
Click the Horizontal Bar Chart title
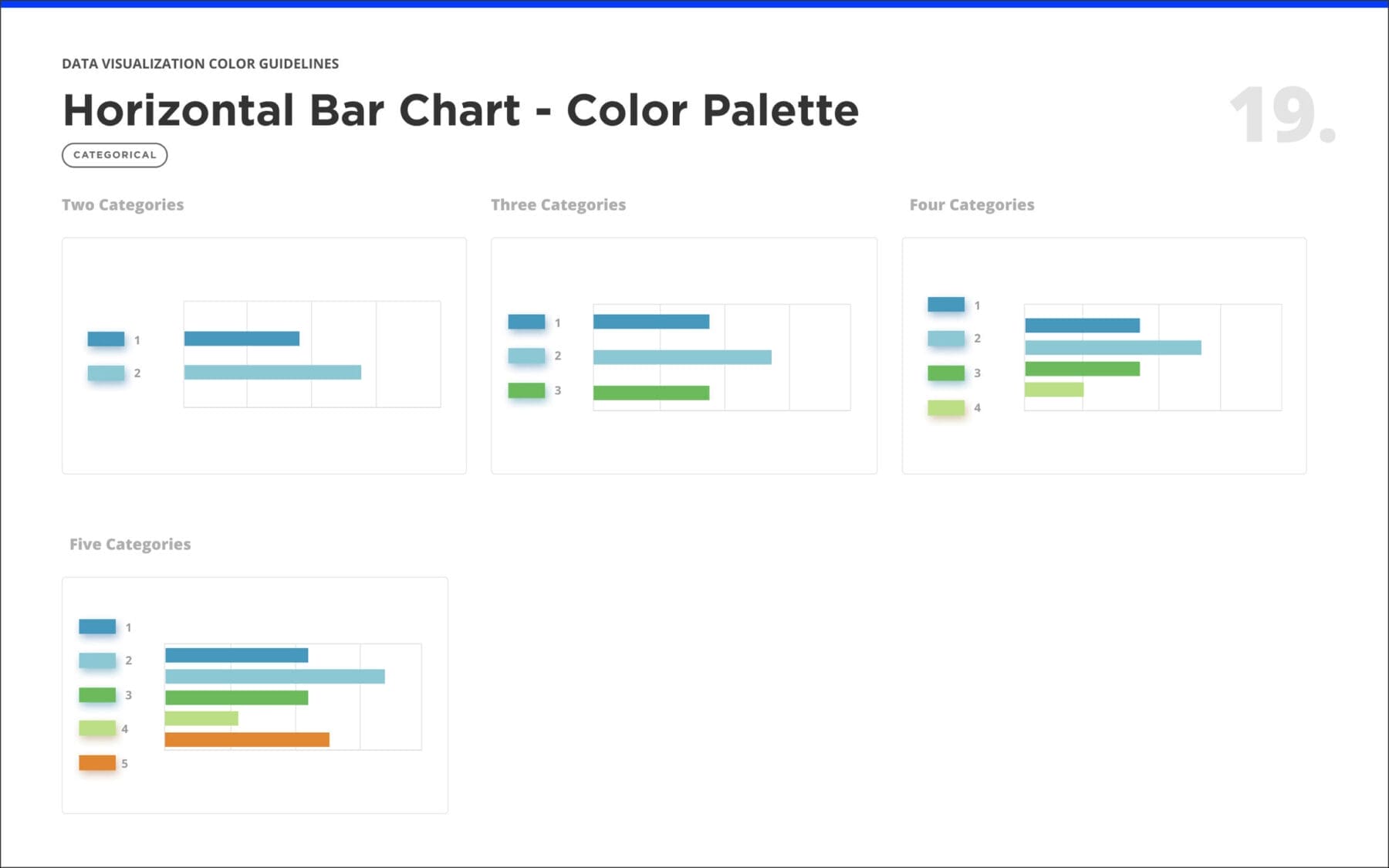(x=461, y=110)
